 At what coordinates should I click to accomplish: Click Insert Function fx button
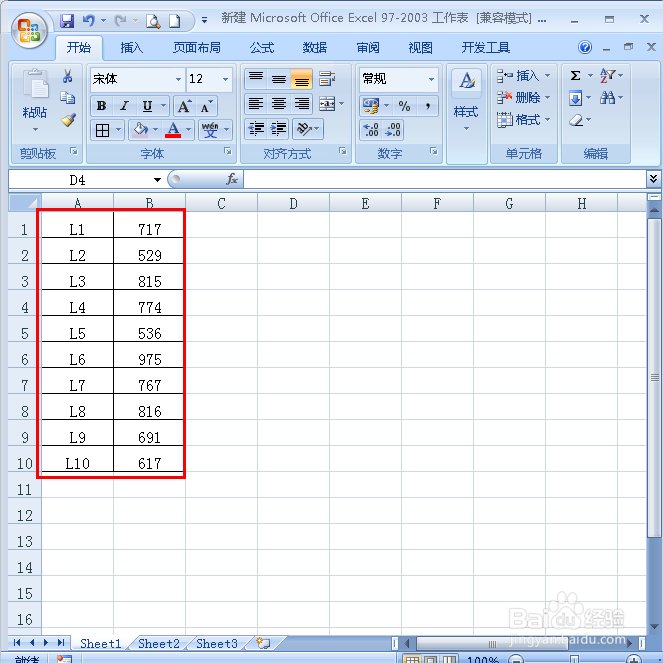coord(232,179)
